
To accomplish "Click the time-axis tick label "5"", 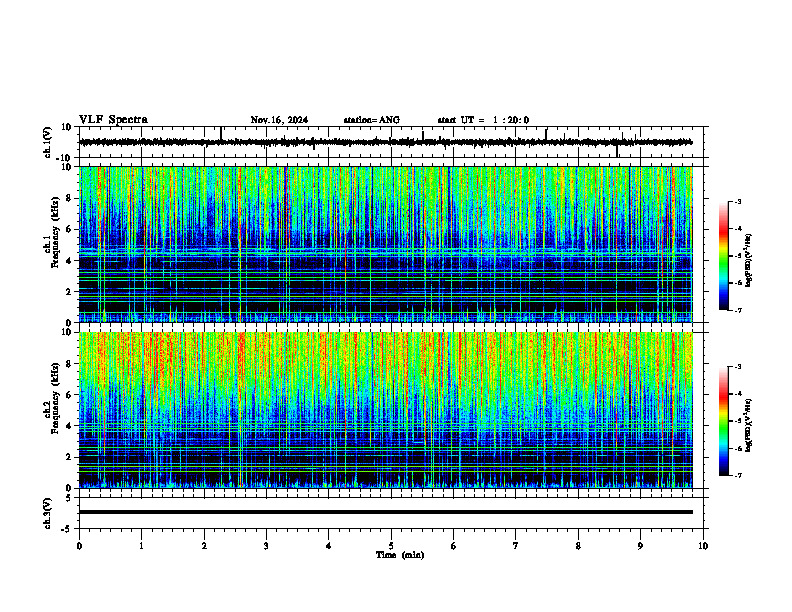I will [391, 546].
